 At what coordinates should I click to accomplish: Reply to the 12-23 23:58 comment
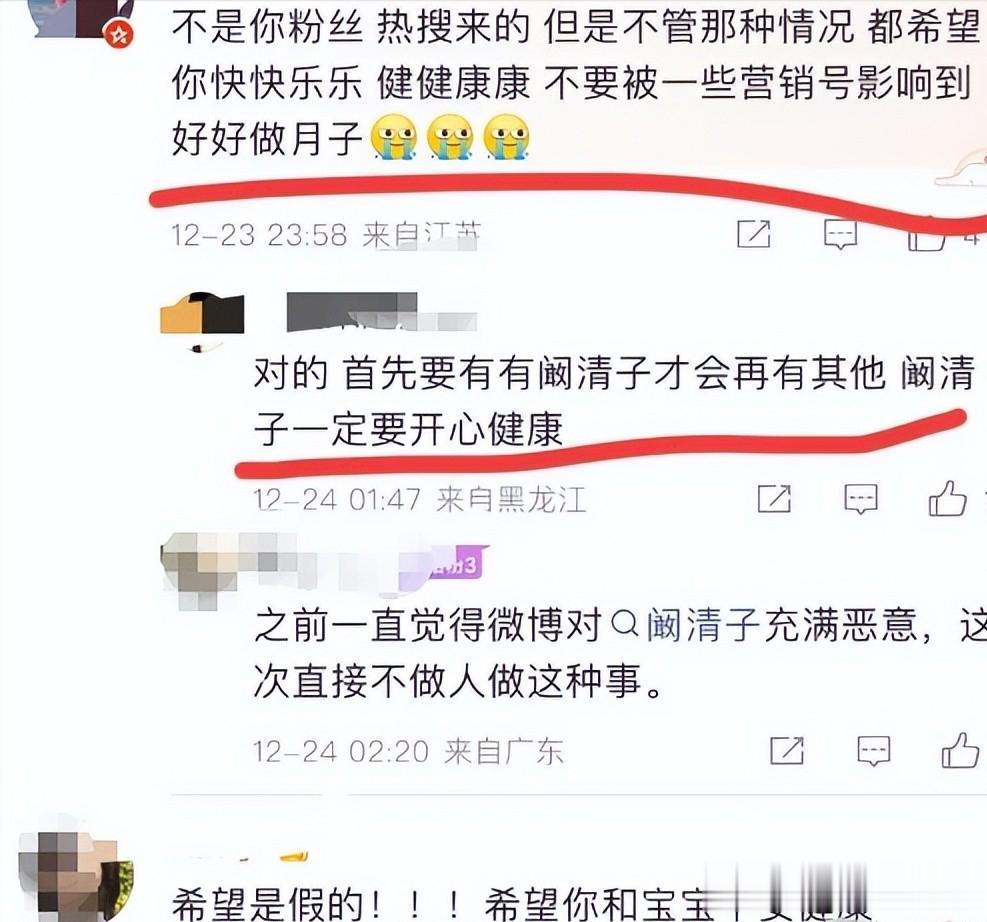click(x=840, y=234)
